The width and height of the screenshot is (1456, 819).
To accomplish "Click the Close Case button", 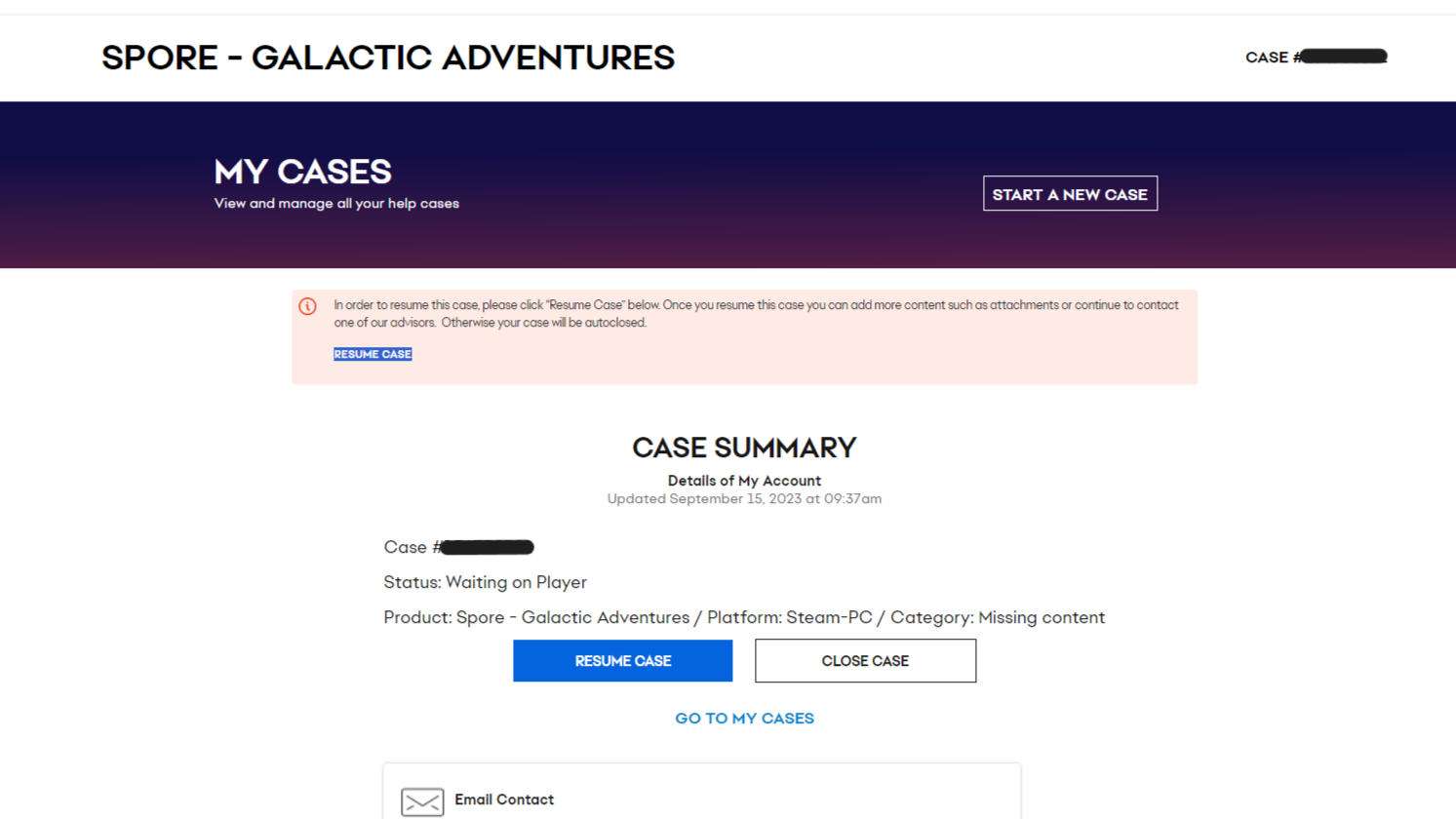I will click(x=865, y=661).
